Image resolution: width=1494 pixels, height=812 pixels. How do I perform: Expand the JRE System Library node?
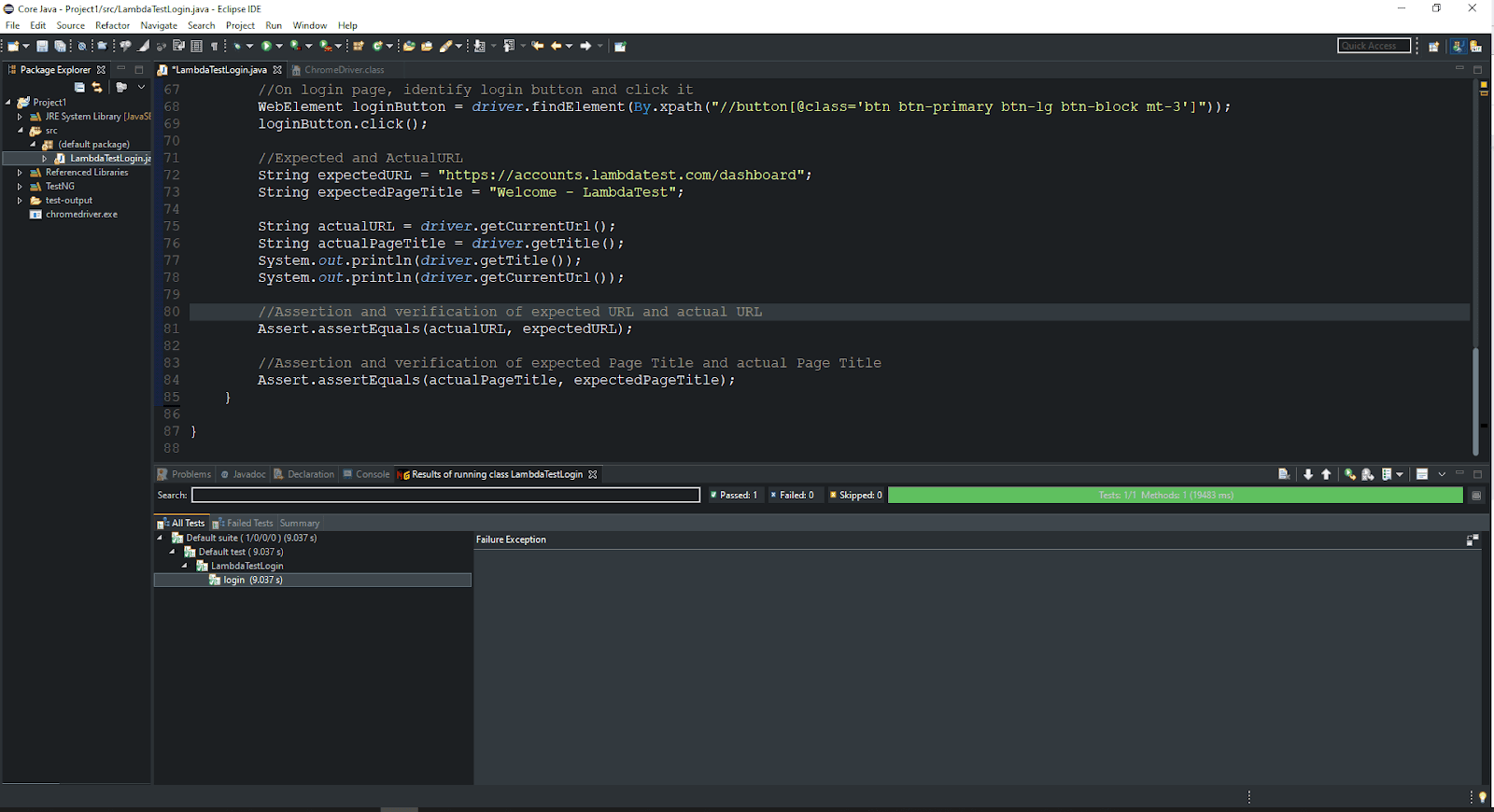(20, 117)
